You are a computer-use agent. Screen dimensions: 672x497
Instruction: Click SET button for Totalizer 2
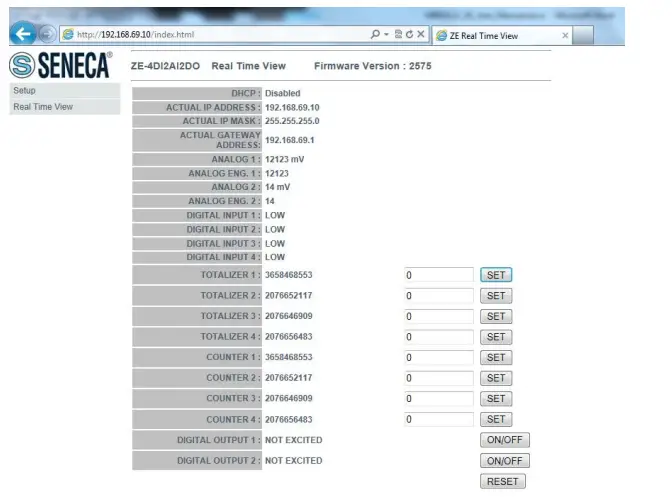[x=496, y=296]
